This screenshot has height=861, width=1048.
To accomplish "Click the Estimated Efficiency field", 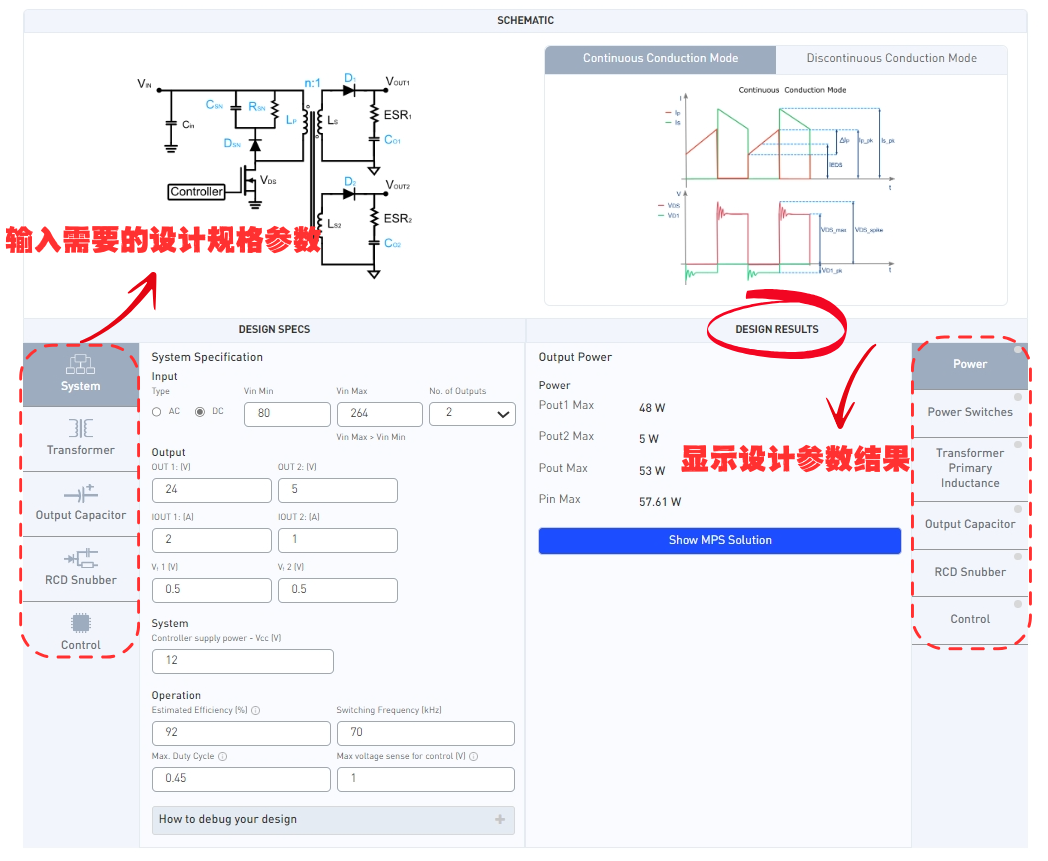I will pyautogui.click(x=241, y=733).
